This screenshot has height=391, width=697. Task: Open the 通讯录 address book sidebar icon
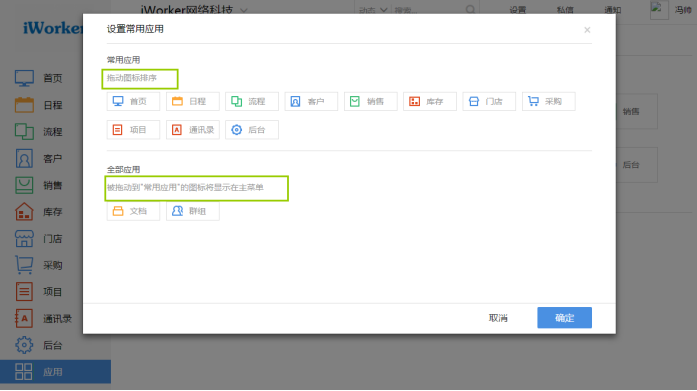coord(24,318)
